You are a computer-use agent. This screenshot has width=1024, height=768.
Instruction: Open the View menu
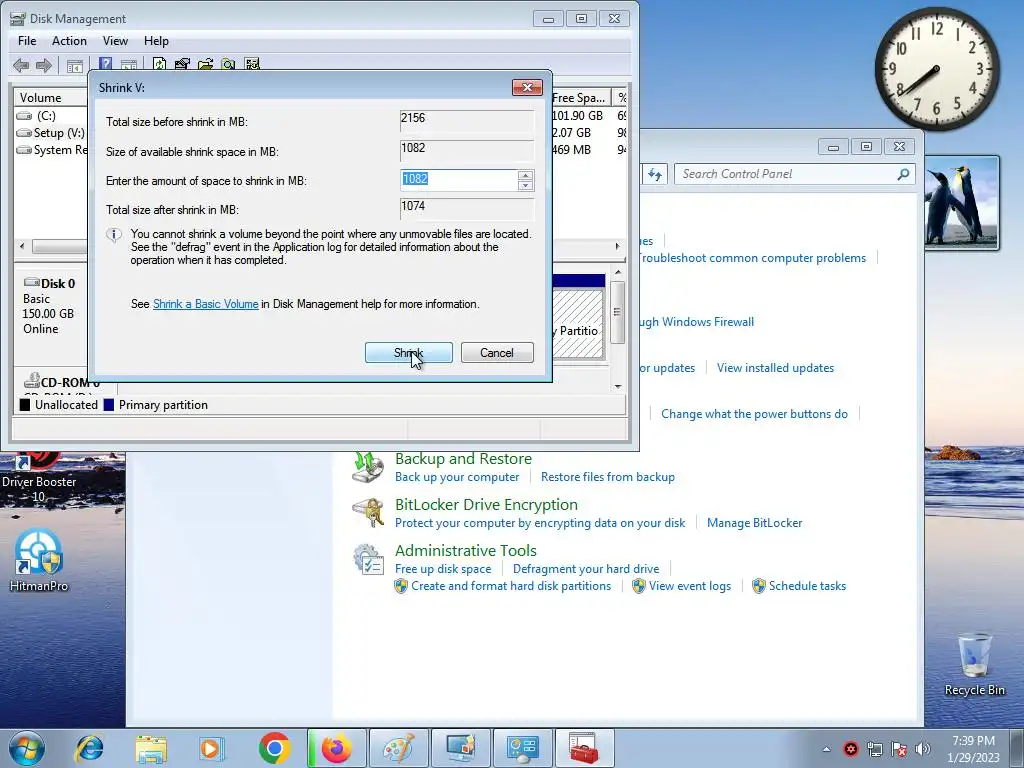[x=115, y=40]
